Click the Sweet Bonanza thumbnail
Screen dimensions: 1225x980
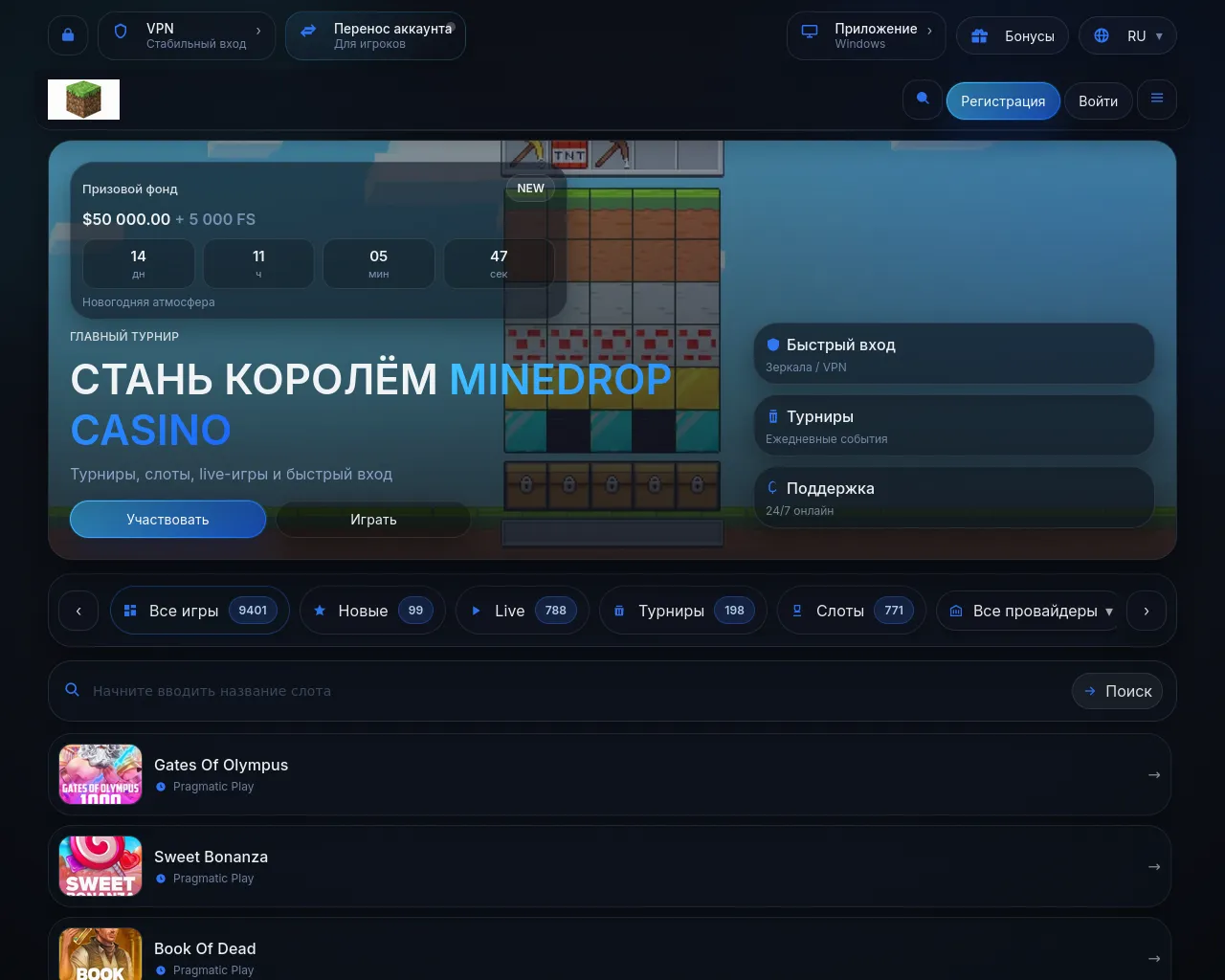[x=100, y=866]
